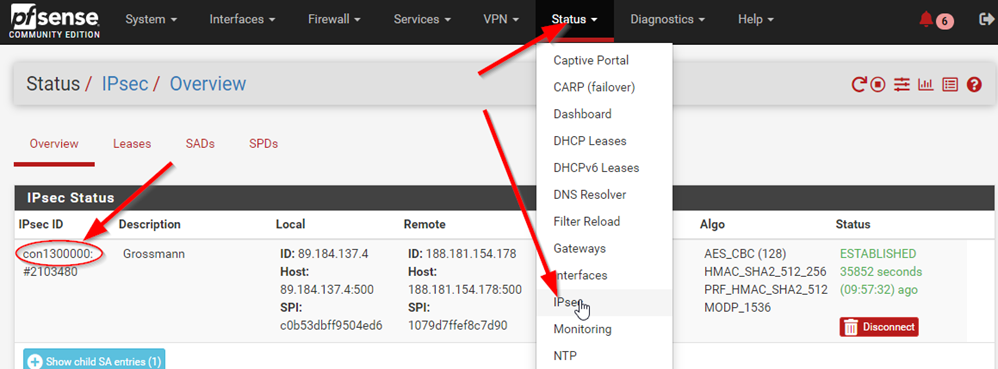The width and height of the screenshot is (998, 369).
Task: Follow the IPsec breadcrumb link
Action: click(x=125, y=84)
